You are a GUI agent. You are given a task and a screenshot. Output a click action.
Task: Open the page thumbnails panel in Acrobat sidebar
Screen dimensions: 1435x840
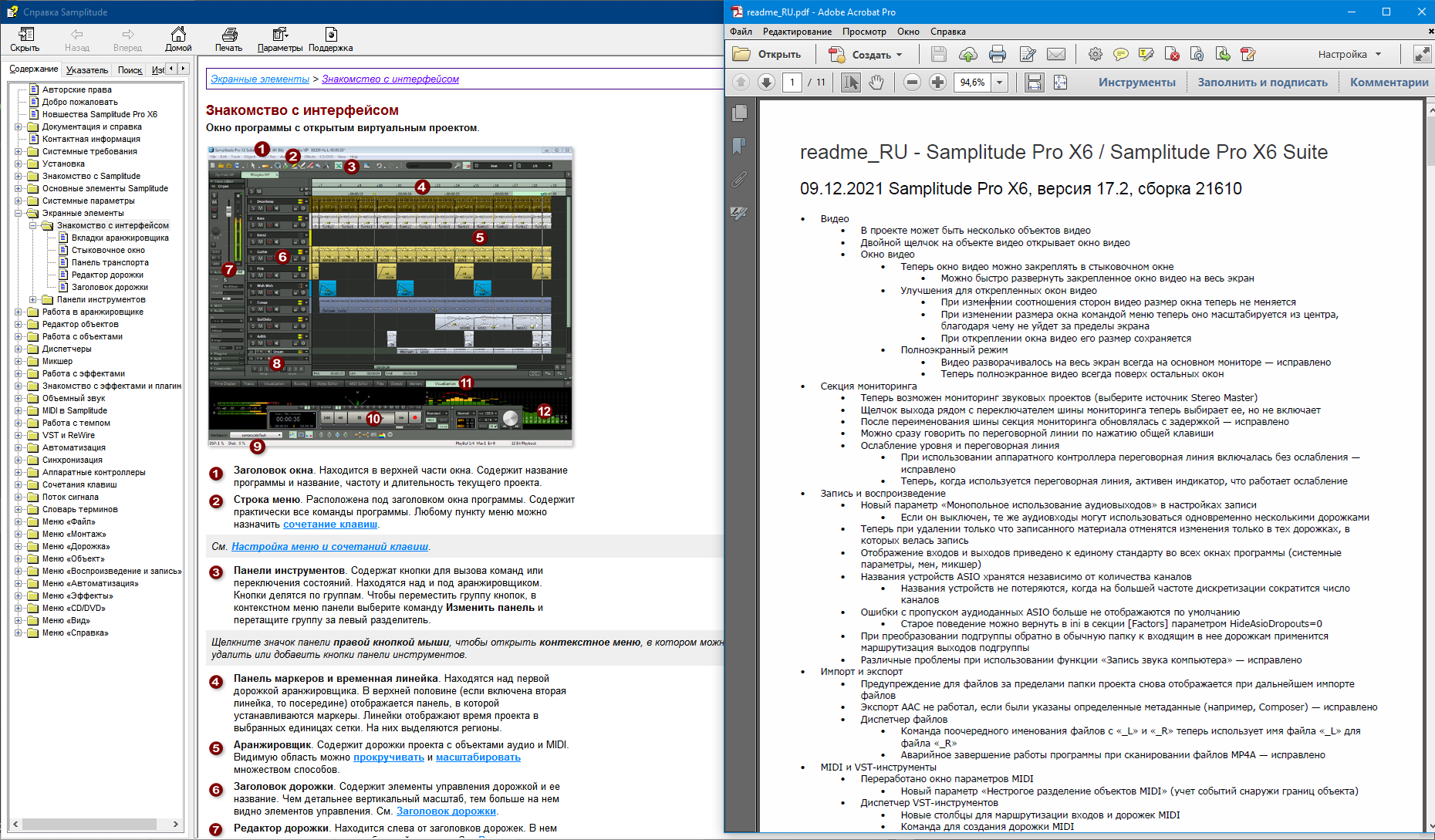(739, 113)
